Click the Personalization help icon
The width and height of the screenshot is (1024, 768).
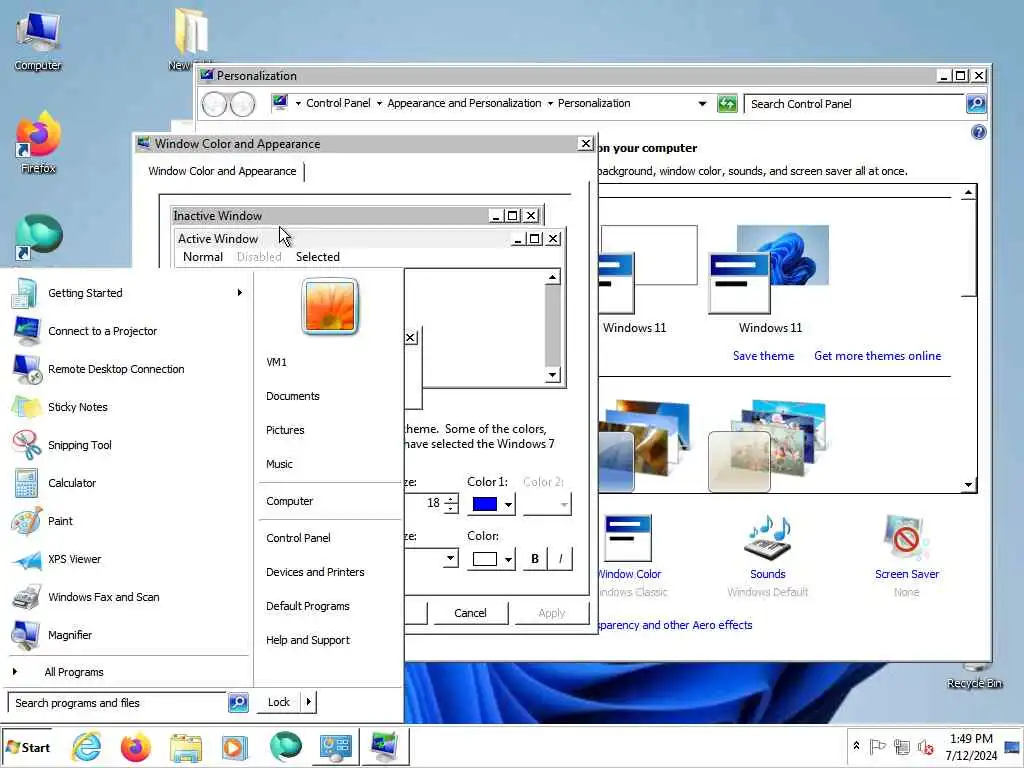978,133
